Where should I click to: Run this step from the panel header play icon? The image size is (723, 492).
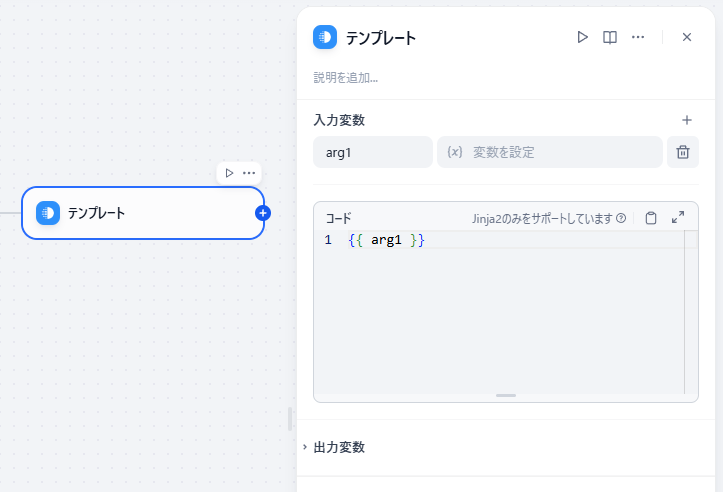click(582, 37)
